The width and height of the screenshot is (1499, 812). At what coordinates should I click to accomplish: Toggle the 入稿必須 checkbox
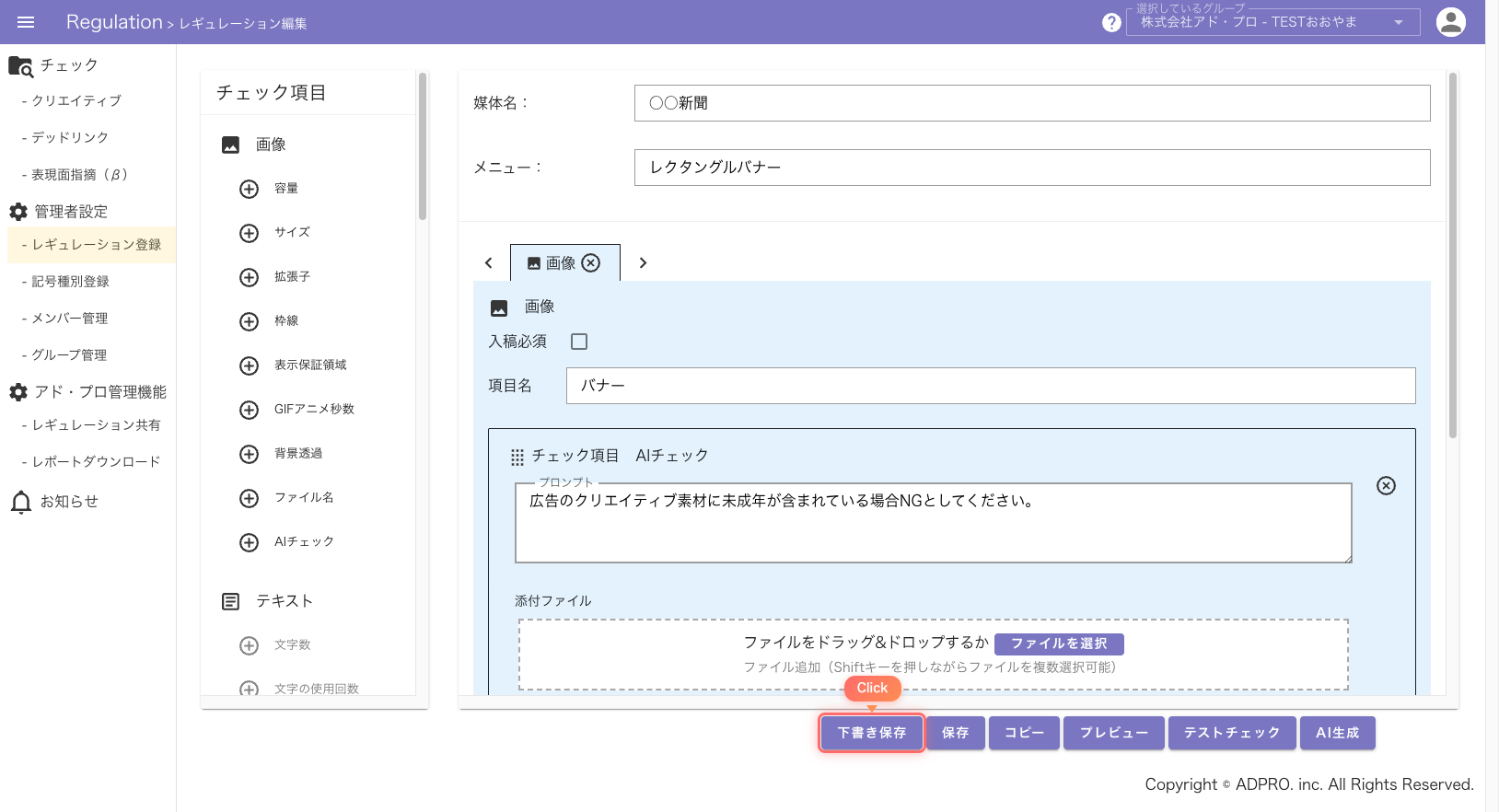pyautogui.click(x=579, y=342)
